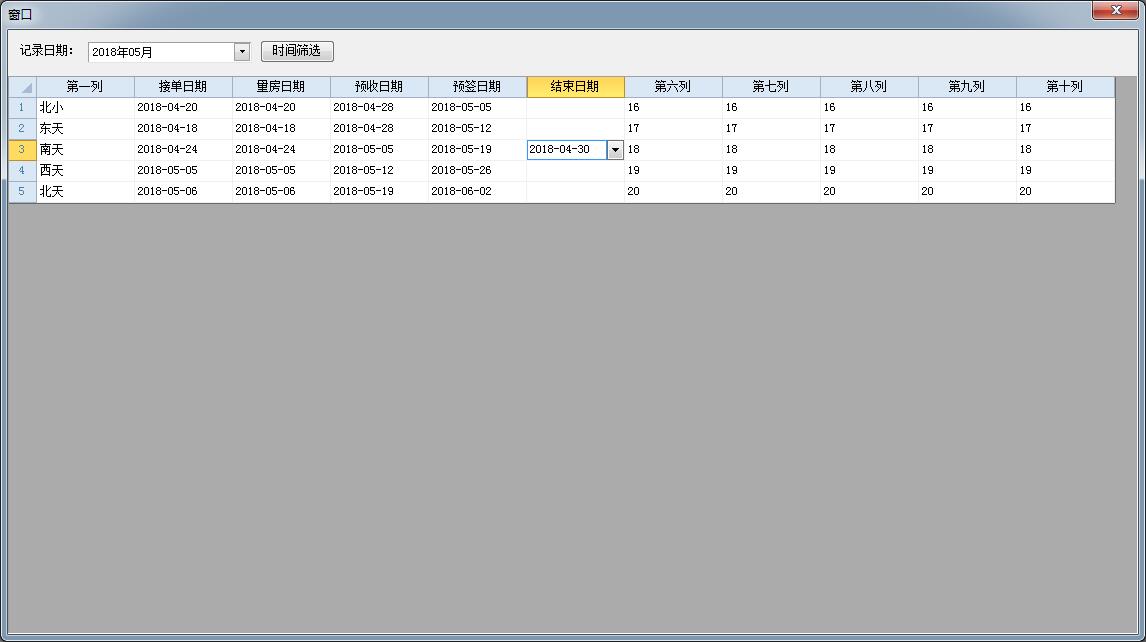This screenshot has width=1146, height=642.
Task: Select row header number 5
Action: tap(22, 191)
